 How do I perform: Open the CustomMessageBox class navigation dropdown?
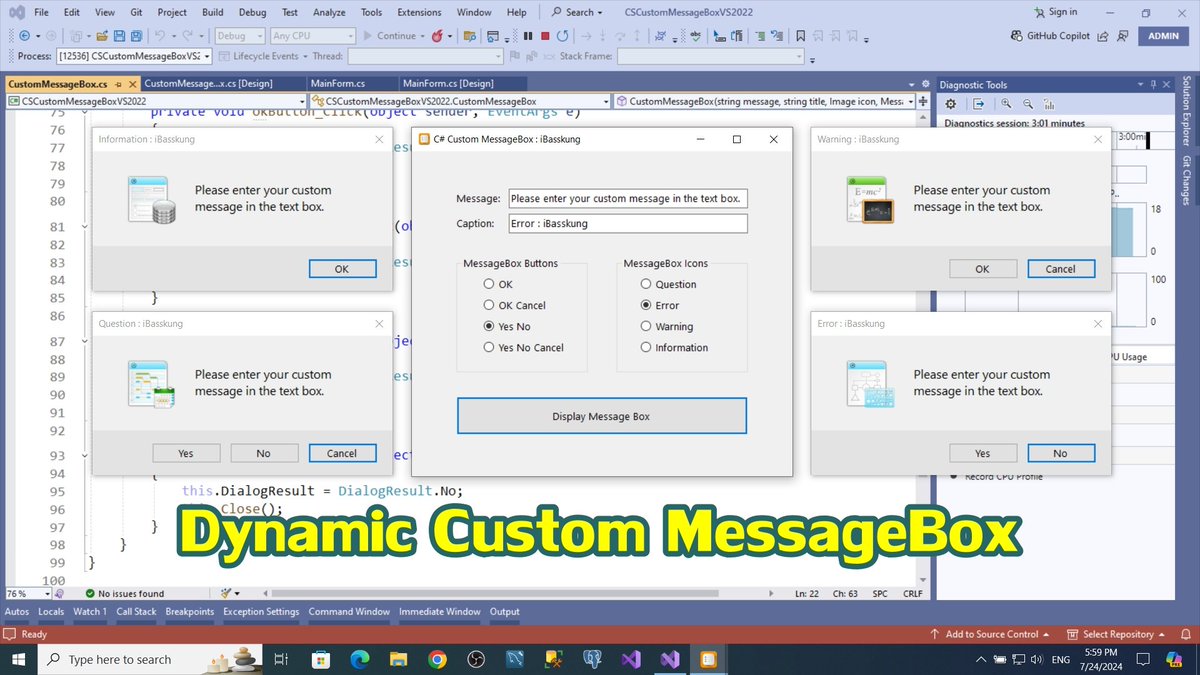click(459, 101)
